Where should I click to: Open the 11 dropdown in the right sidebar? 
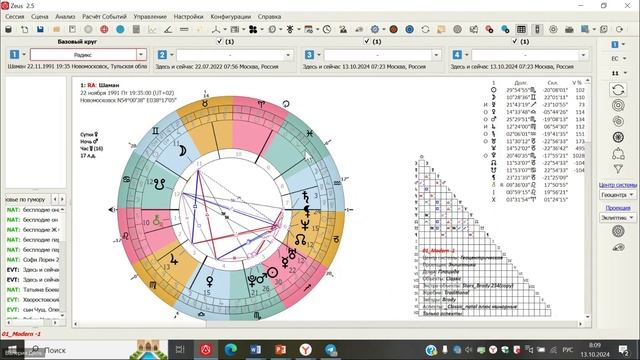pos(619,73)
